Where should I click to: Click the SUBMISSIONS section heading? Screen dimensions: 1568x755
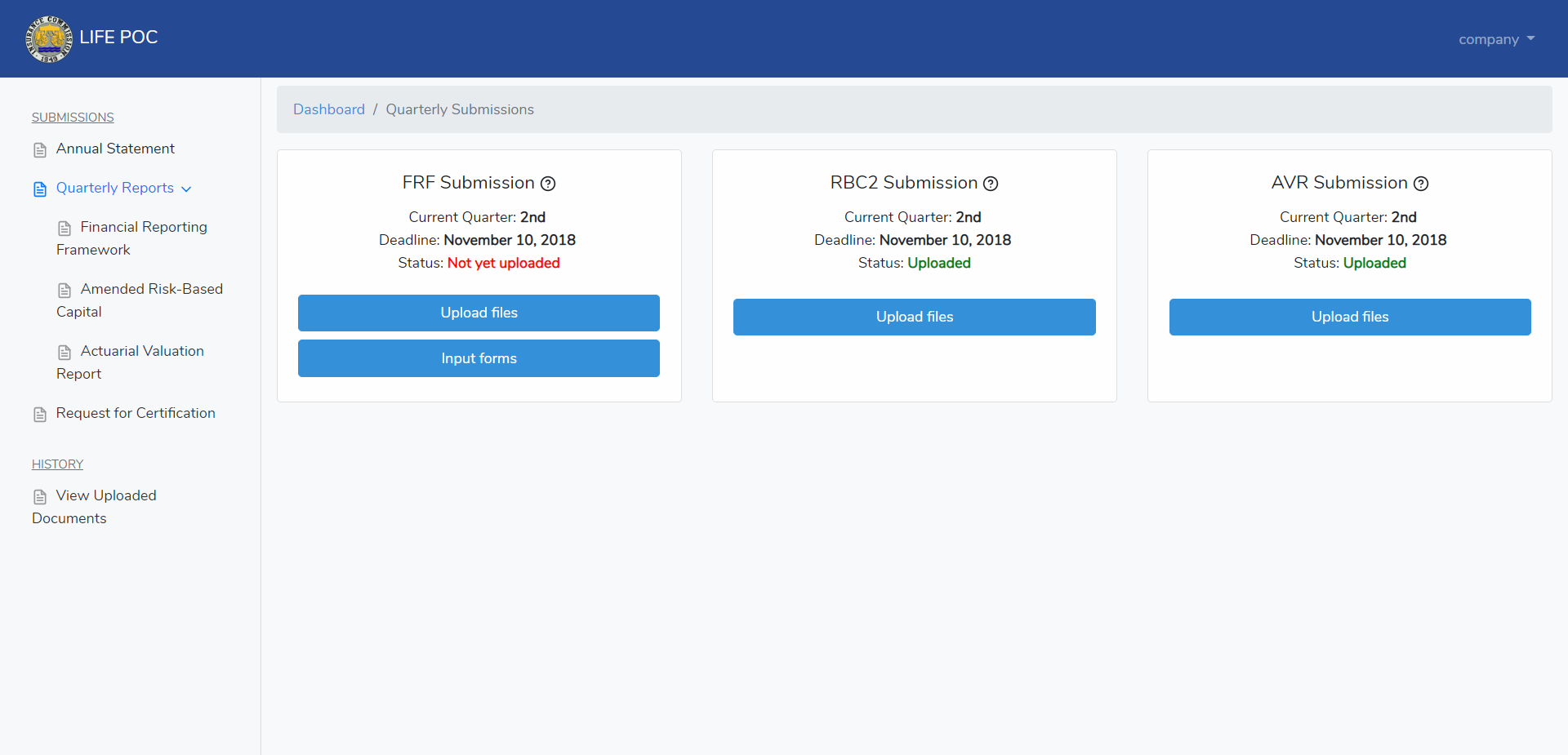click(x=73, y=118)
